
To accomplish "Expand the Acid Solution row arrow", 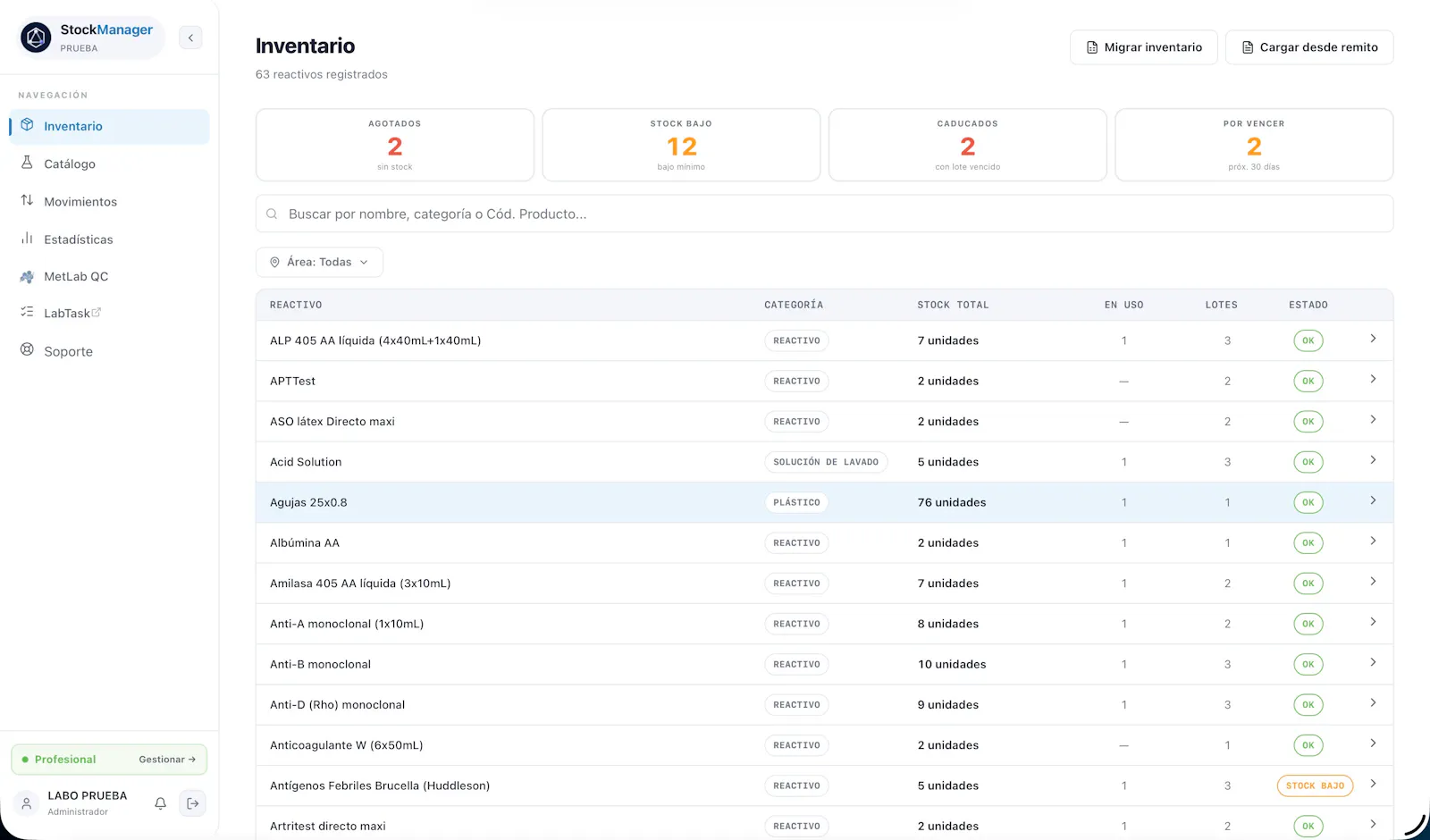I will click(1373, 459).
